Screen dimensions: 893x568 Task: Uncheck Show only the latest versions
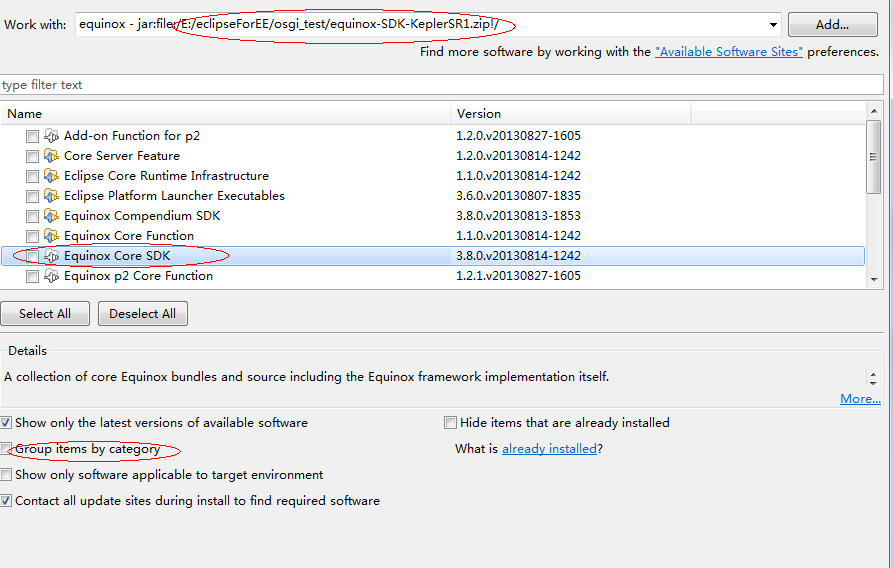coord(7,423)
